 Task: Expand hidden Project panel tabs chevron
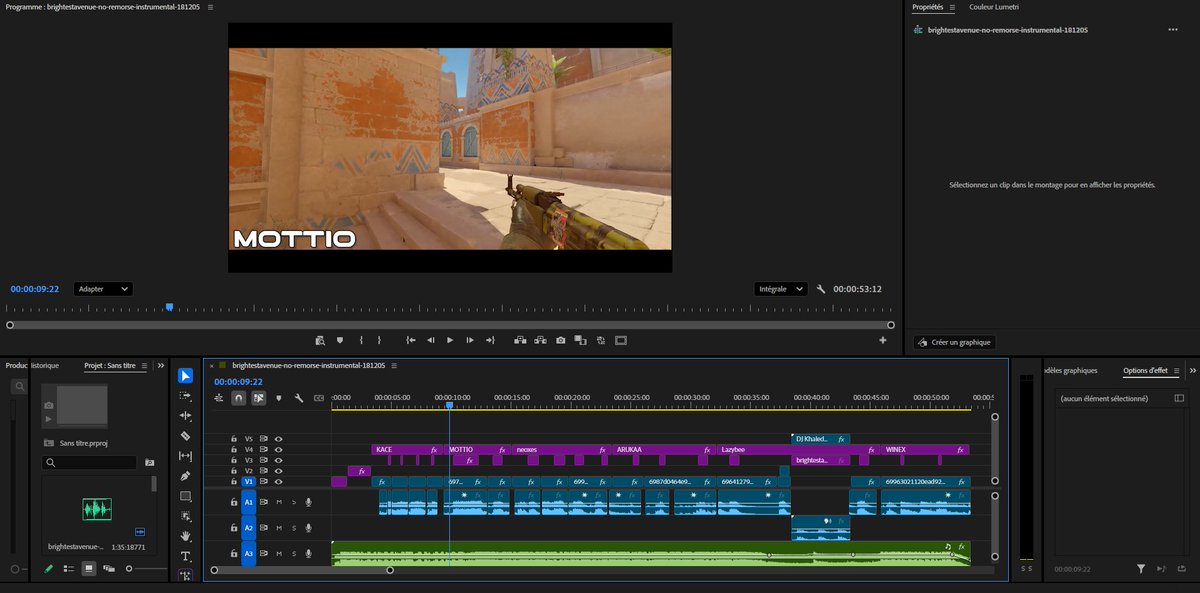tap(161, 366)
